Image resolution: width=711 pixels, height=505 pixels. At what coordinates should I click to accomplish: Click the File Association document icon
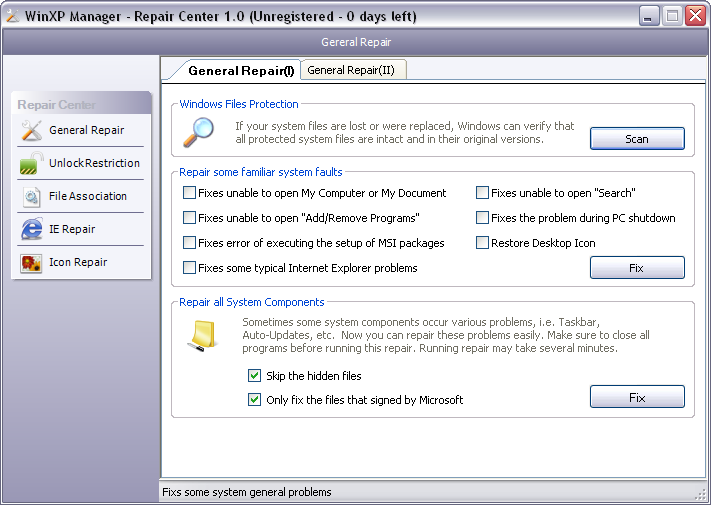31,196
